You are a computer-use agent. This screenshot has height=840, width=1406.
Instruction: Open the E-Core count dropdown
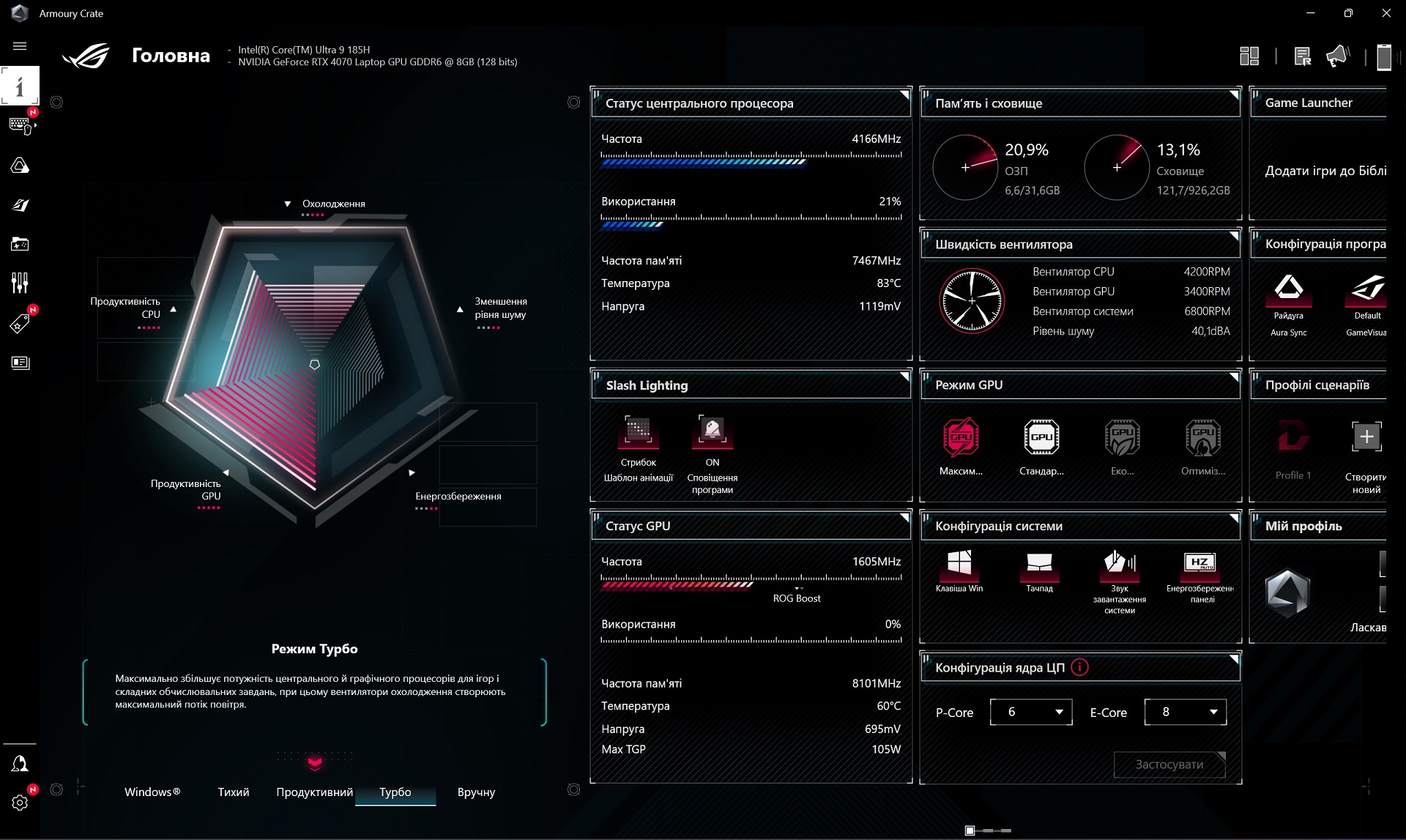click(1186, 712)
